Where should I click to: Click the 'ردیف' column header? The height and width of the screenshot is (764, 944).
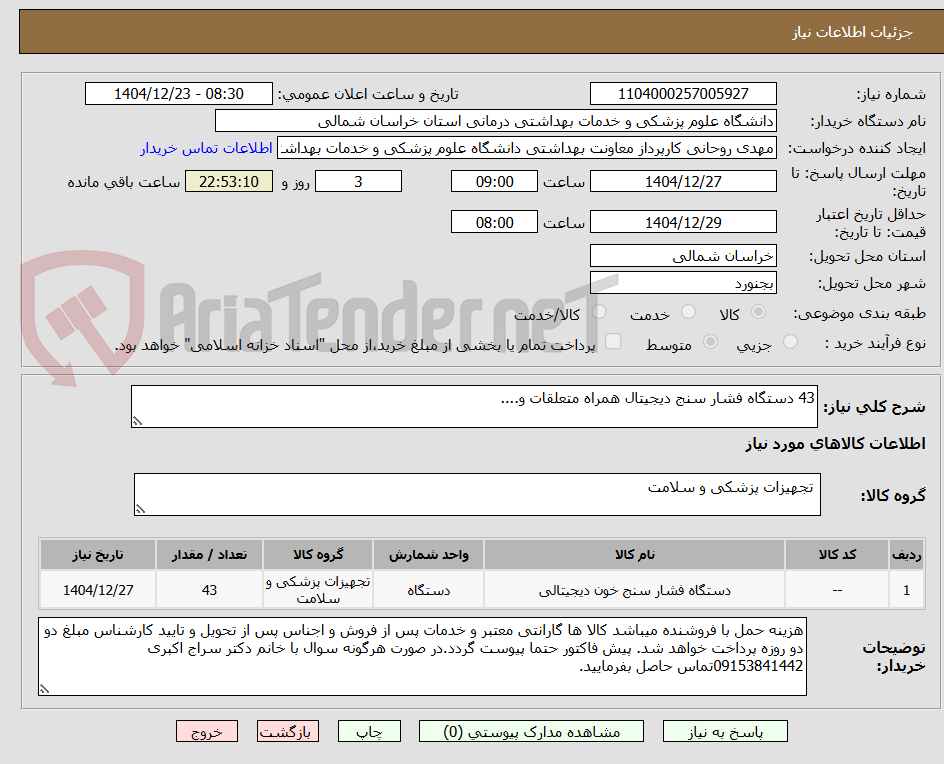pyautogui.click(x=906, y=554)
